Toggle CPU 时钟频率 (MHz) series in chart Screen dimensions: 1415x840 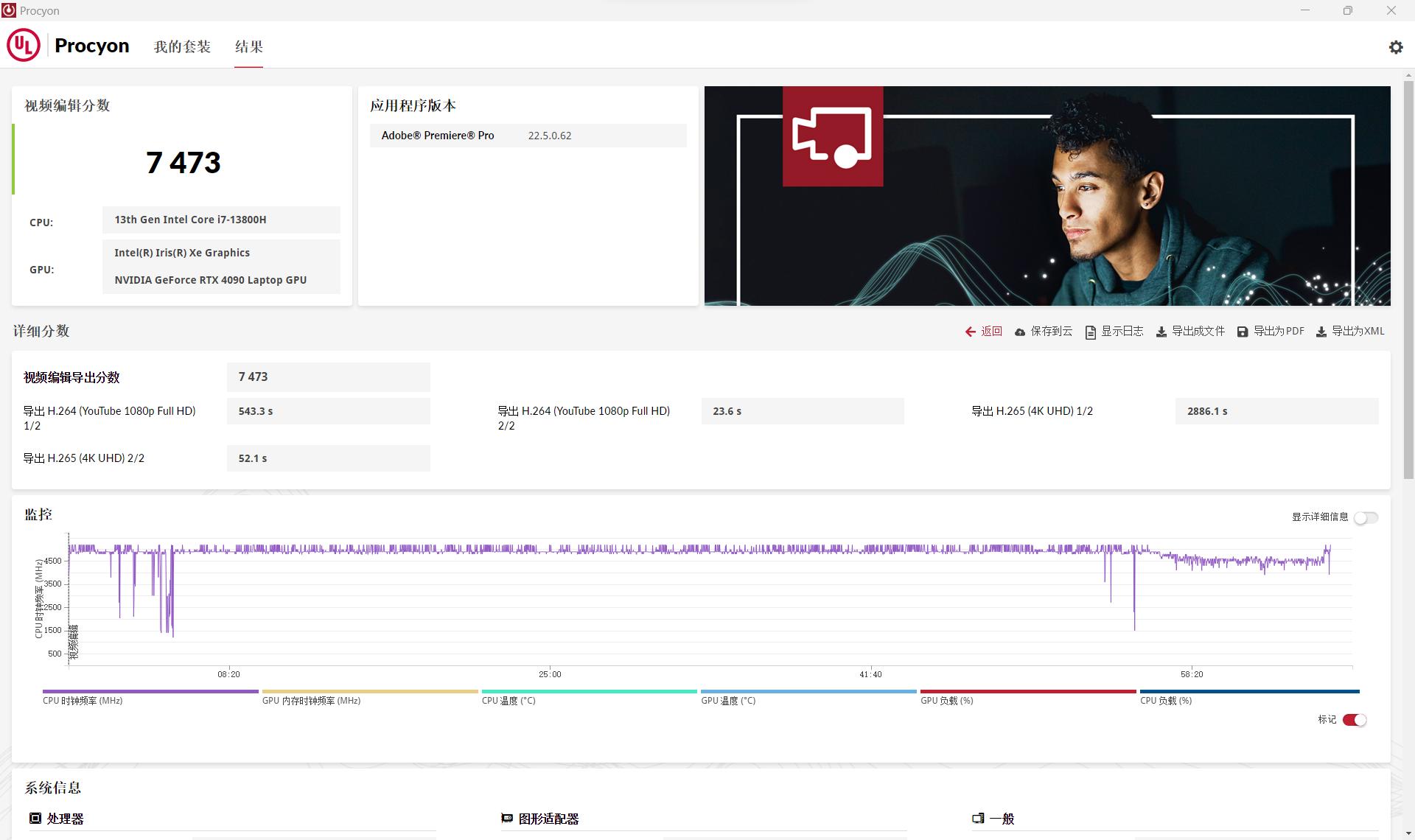150,691
